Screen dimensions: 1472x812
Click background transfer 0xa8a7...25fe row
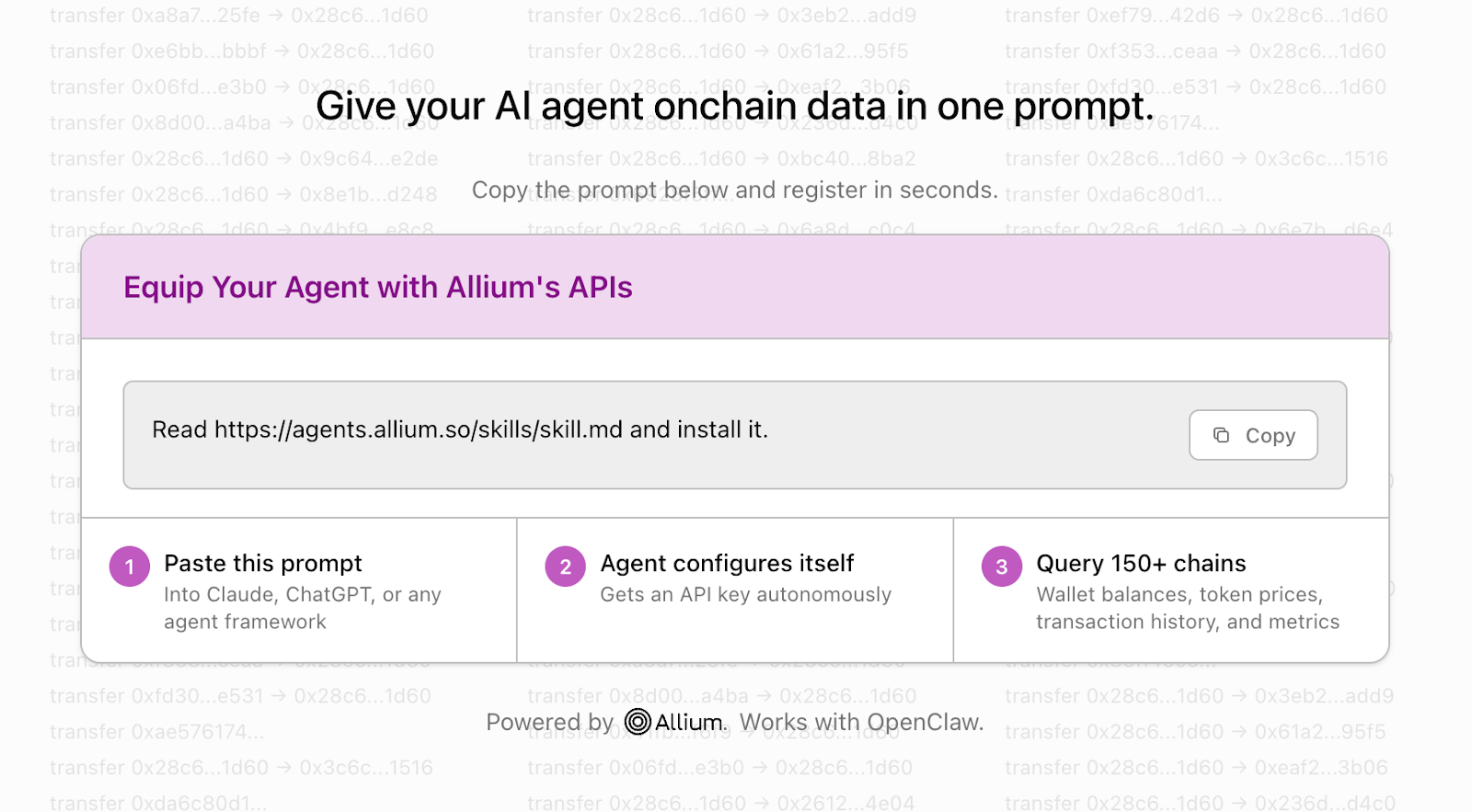coord(238,16)
